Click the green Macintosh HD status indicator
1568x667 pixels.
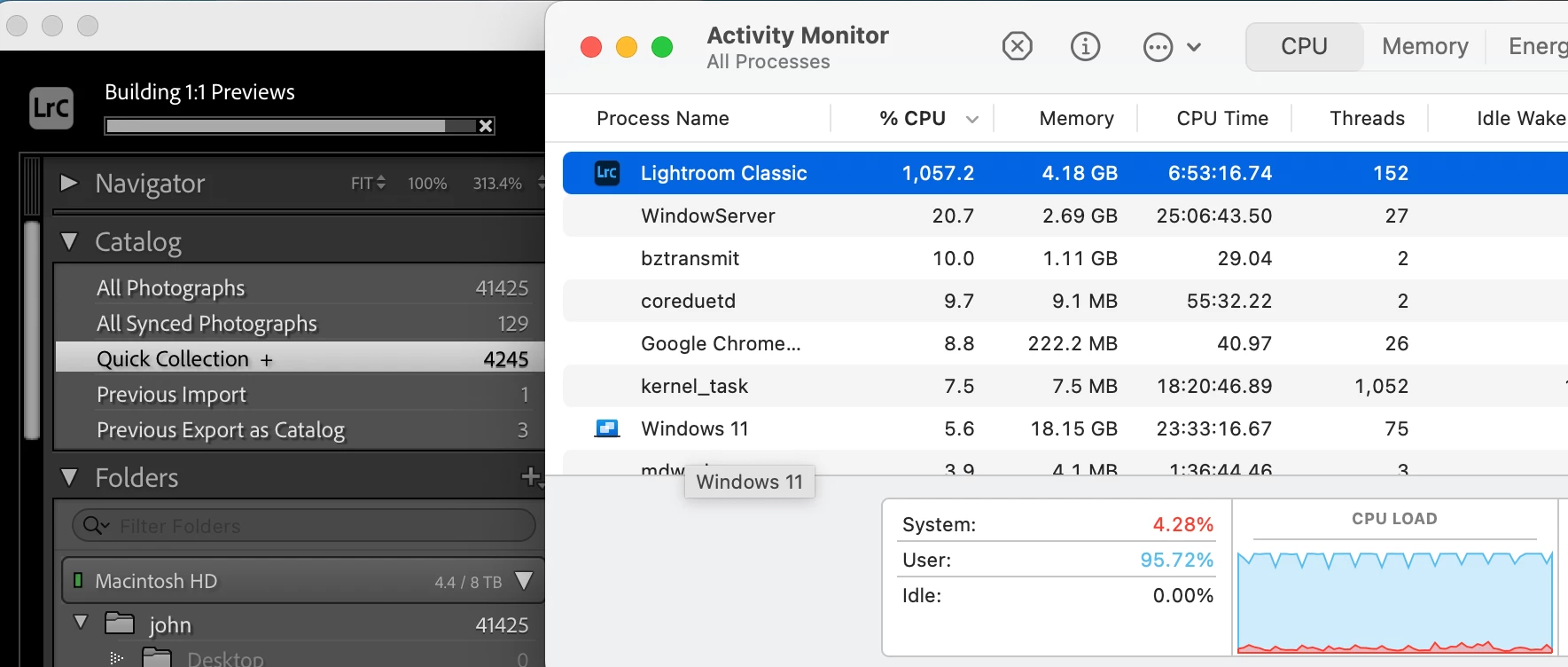click(x=78, y=580)
